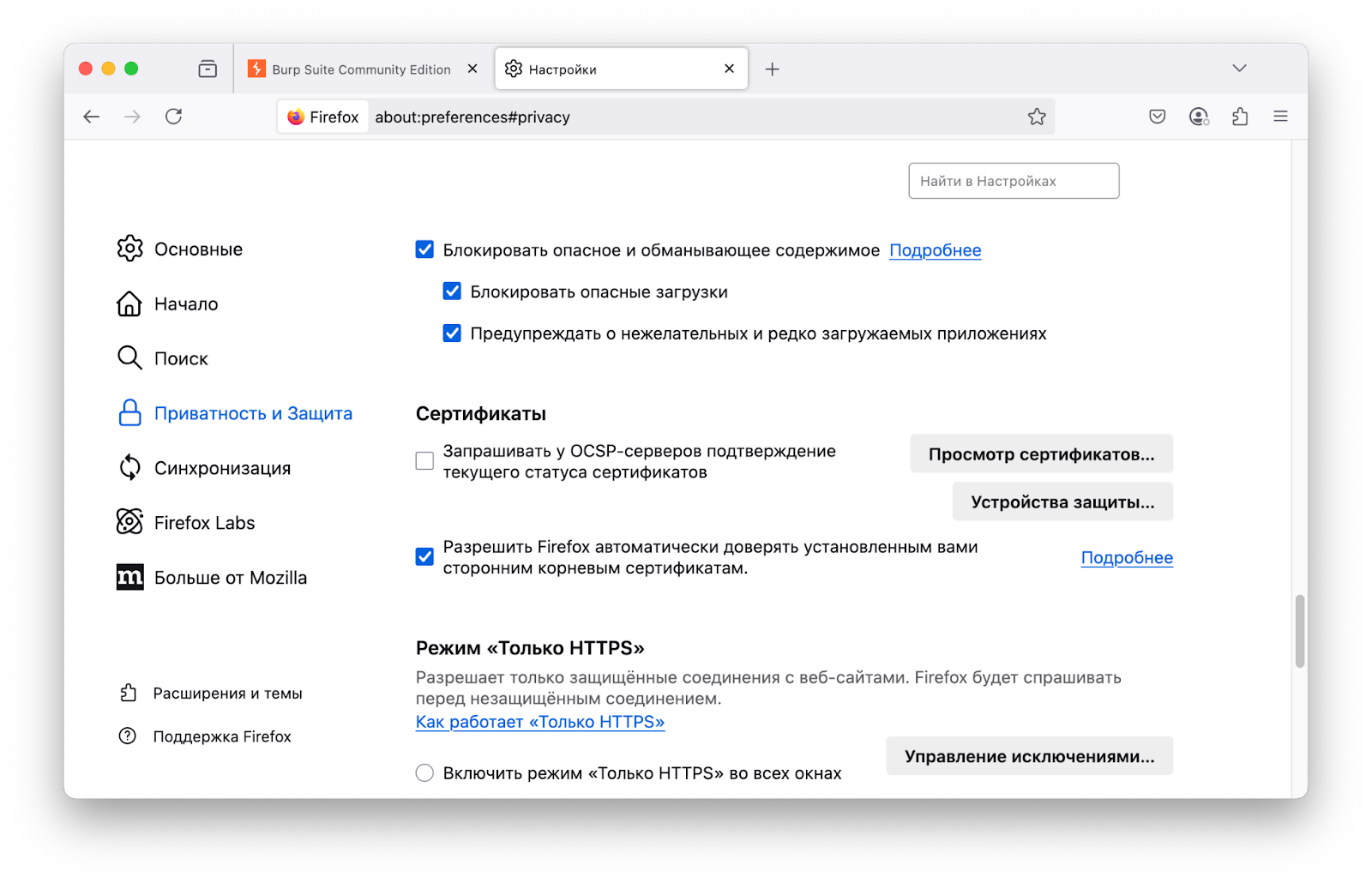Uncheck Предупреждать о нежелательных приложениях checkbox
Screen dimensions: 1372x883
(452, 333)
